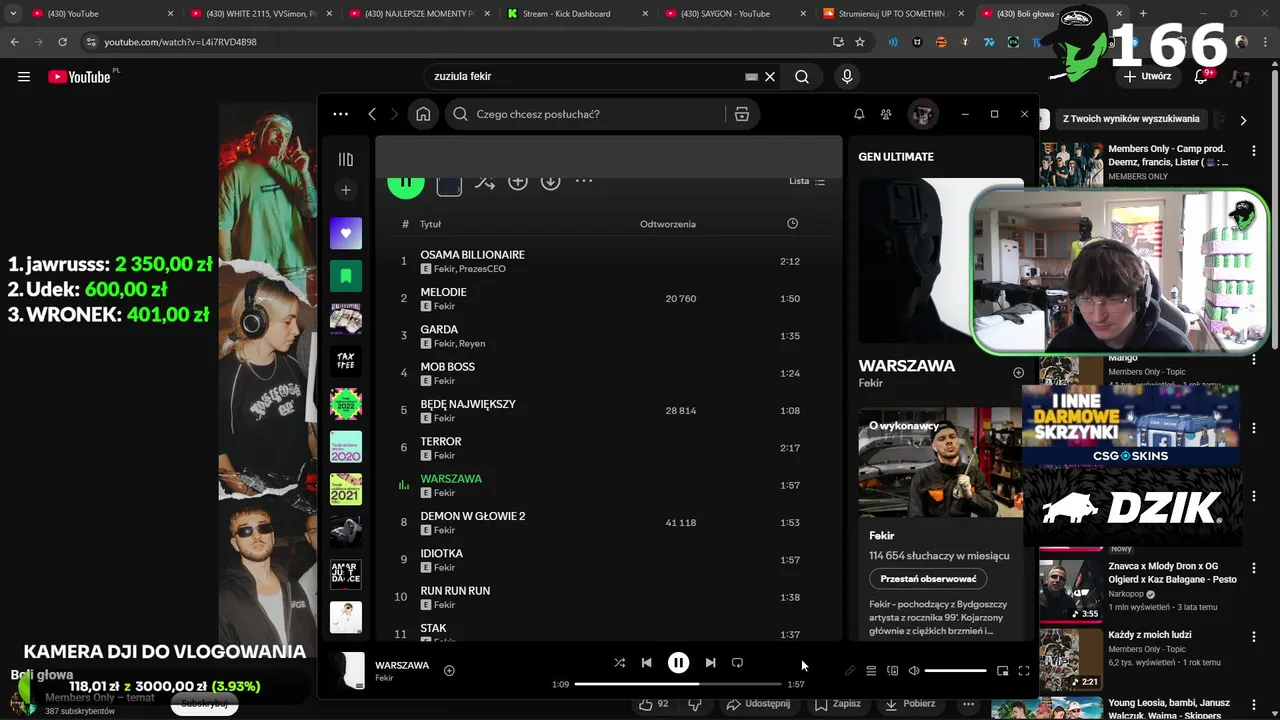Clear the YouTube search 'zuziula fekir'

[x=770, y=77]
